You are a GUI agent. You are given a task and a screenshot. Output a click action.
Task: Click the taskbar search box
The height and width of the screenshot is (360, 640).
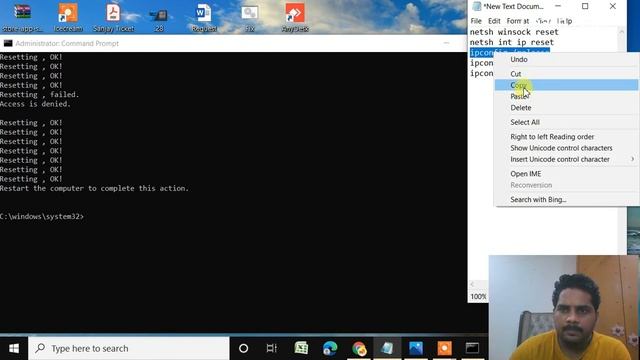coord(129,348)
